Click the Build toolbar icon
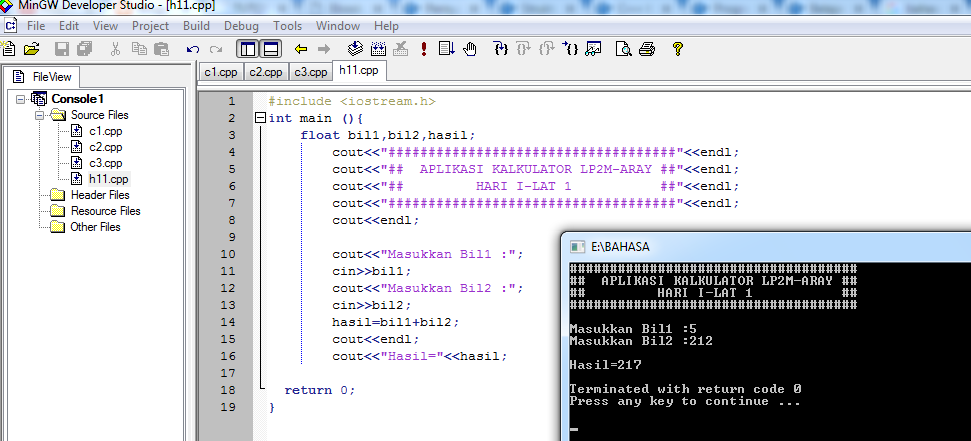971x441 pixels. [378, 48]
